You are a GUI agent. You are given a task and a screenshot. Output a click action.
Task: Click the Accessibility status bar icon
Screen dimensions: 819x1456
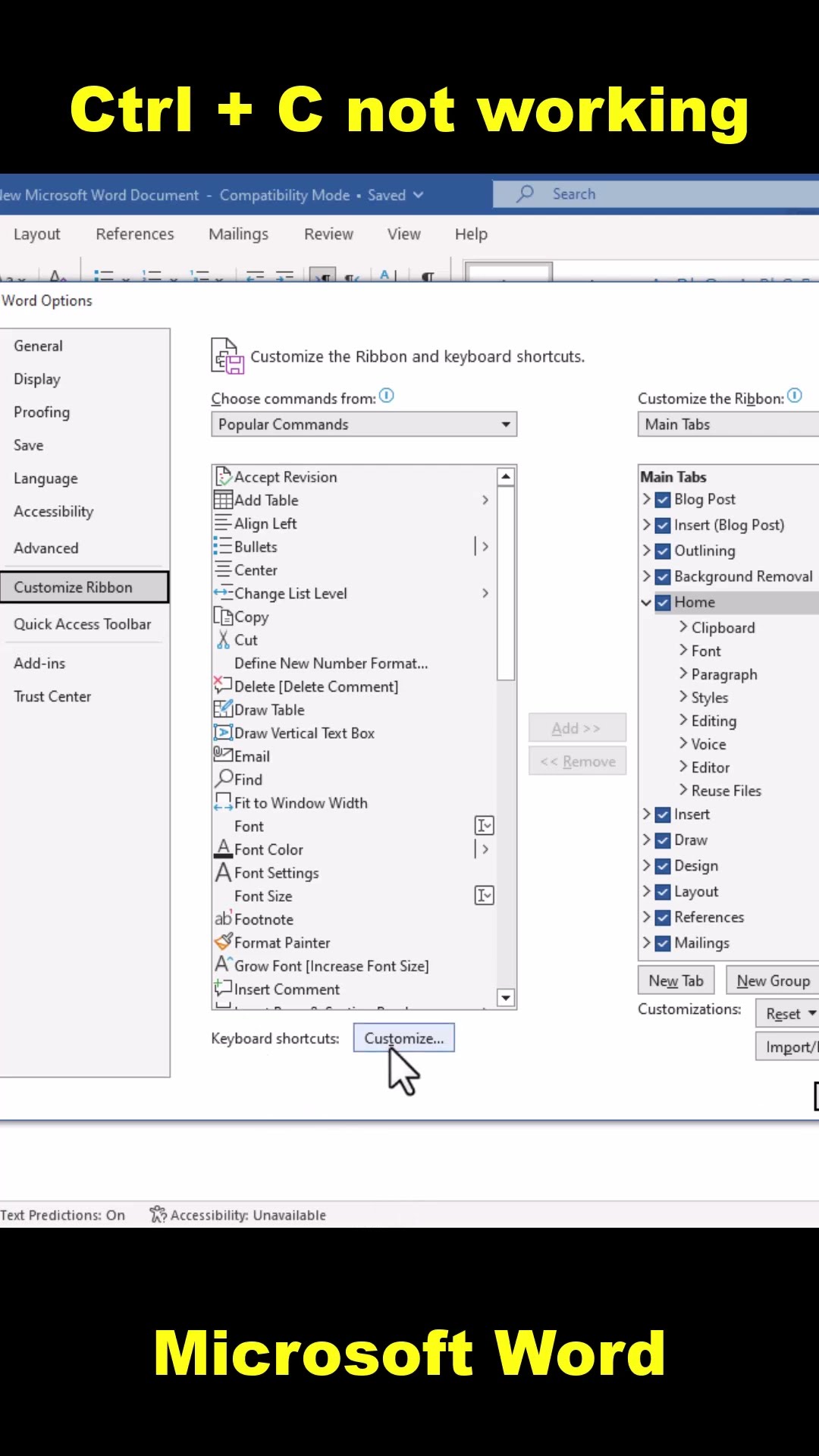tap(158, 1214)
